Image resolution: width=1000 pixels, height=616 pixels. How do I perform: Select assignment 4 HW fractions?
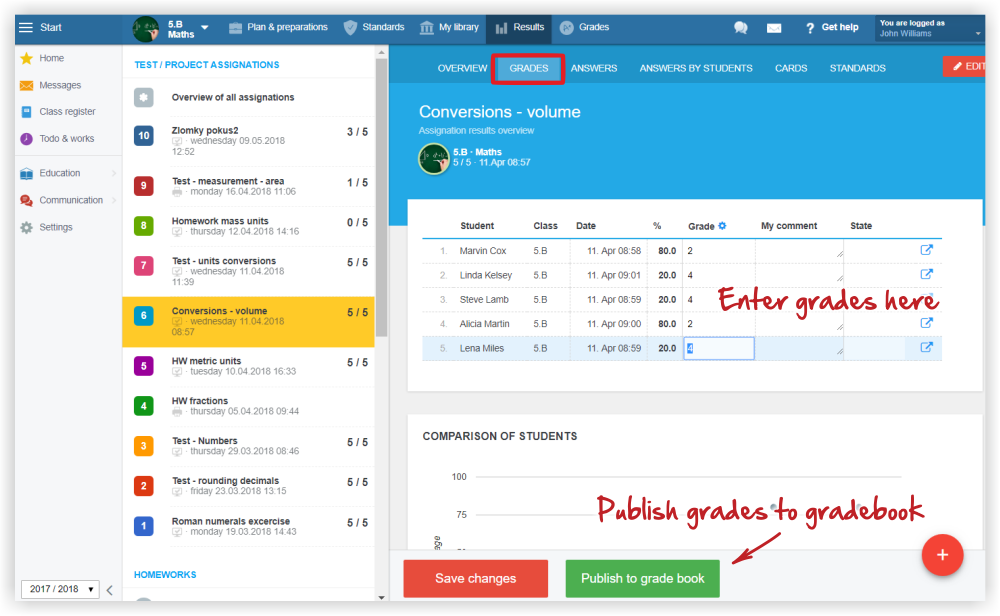[247, 406]
